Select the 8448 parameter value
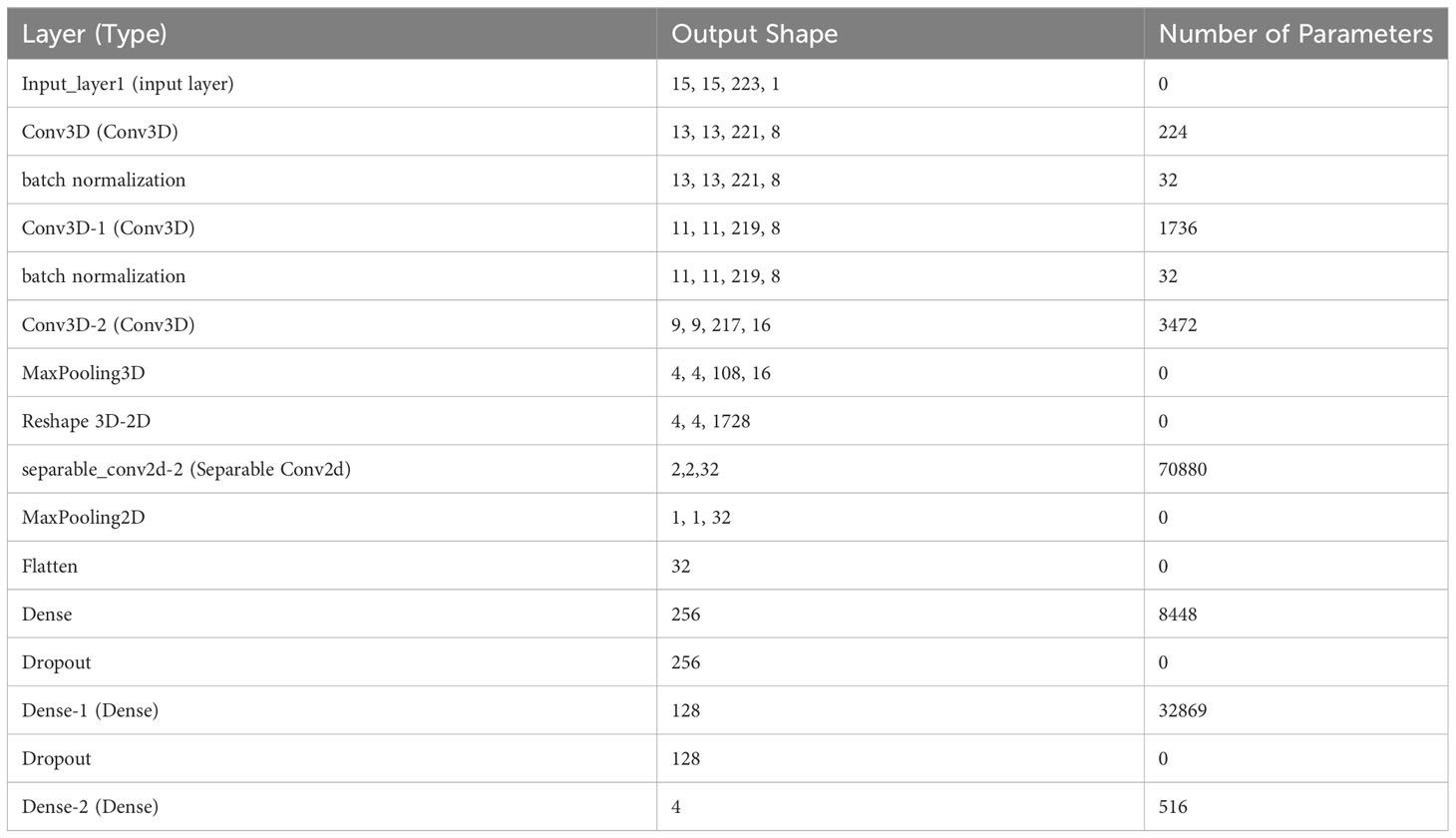This screenshot has width=1456, height=838. pos(1178,614)
